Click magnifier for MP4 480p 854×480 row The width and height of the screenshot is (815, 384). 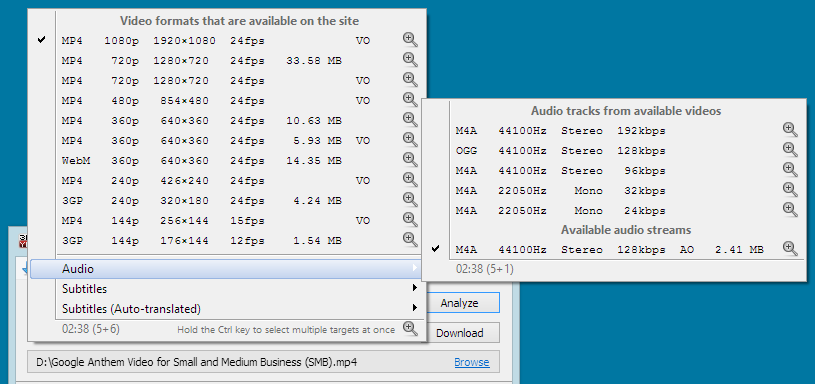point(410,100)
